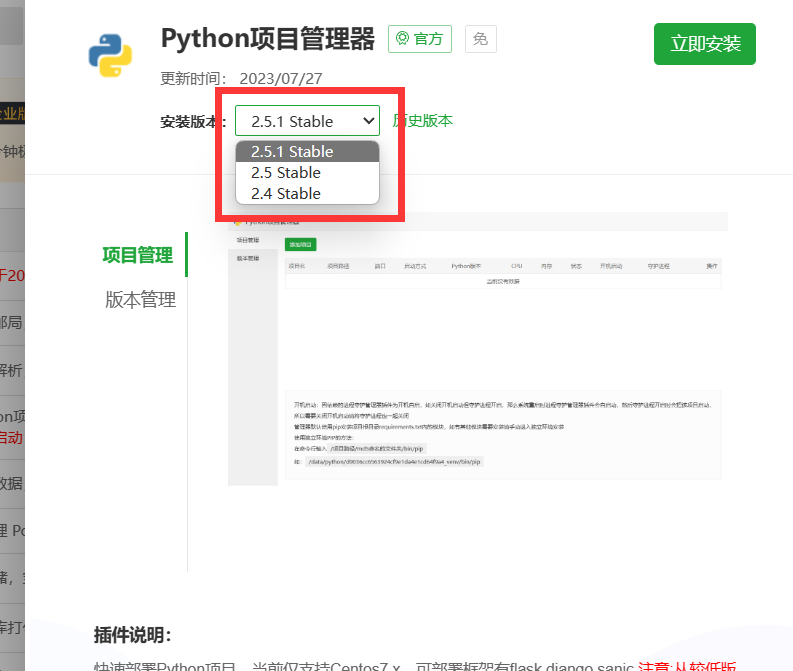Click the green 立即安装 install button
793x671 pixels.
coord(704,44)
